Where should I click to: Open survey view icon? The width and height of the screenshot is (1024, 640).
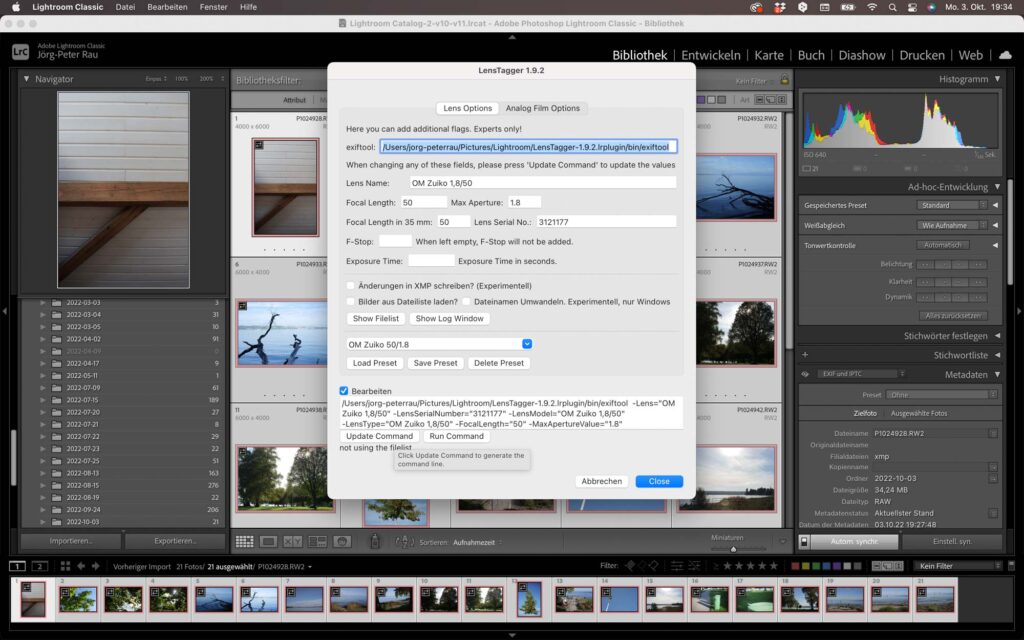click(317, 542)
